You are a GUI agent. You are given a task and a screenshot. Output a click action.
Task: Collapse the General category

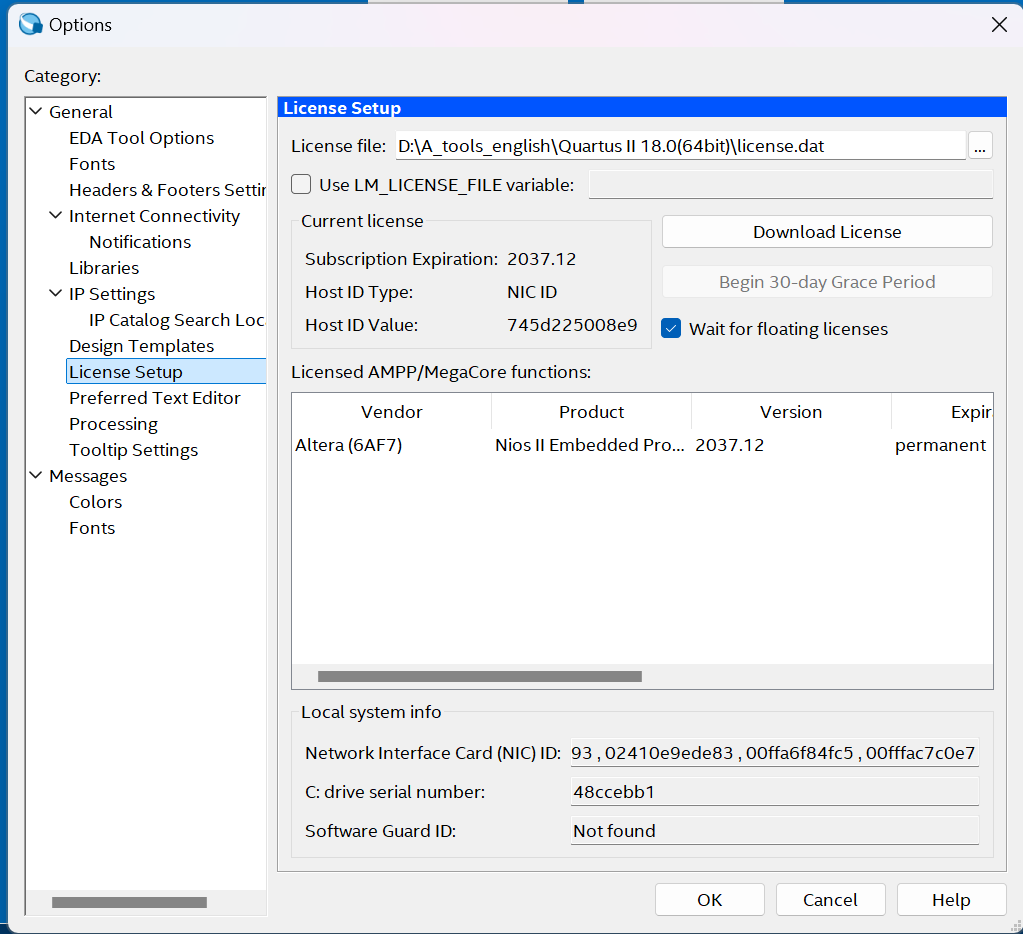pos(37,112)
